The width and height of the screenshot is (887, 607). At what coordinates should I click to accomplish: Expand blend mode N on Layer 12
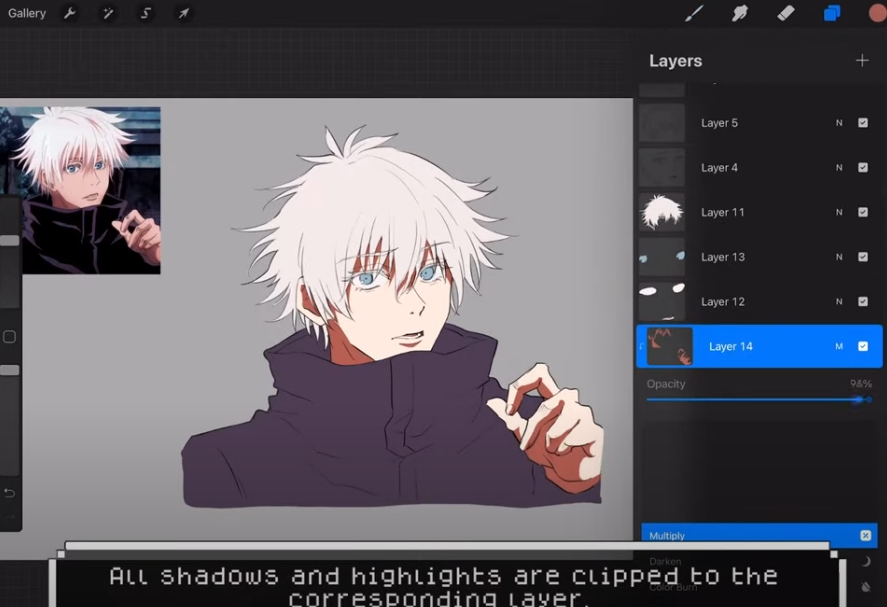[839, 302]
